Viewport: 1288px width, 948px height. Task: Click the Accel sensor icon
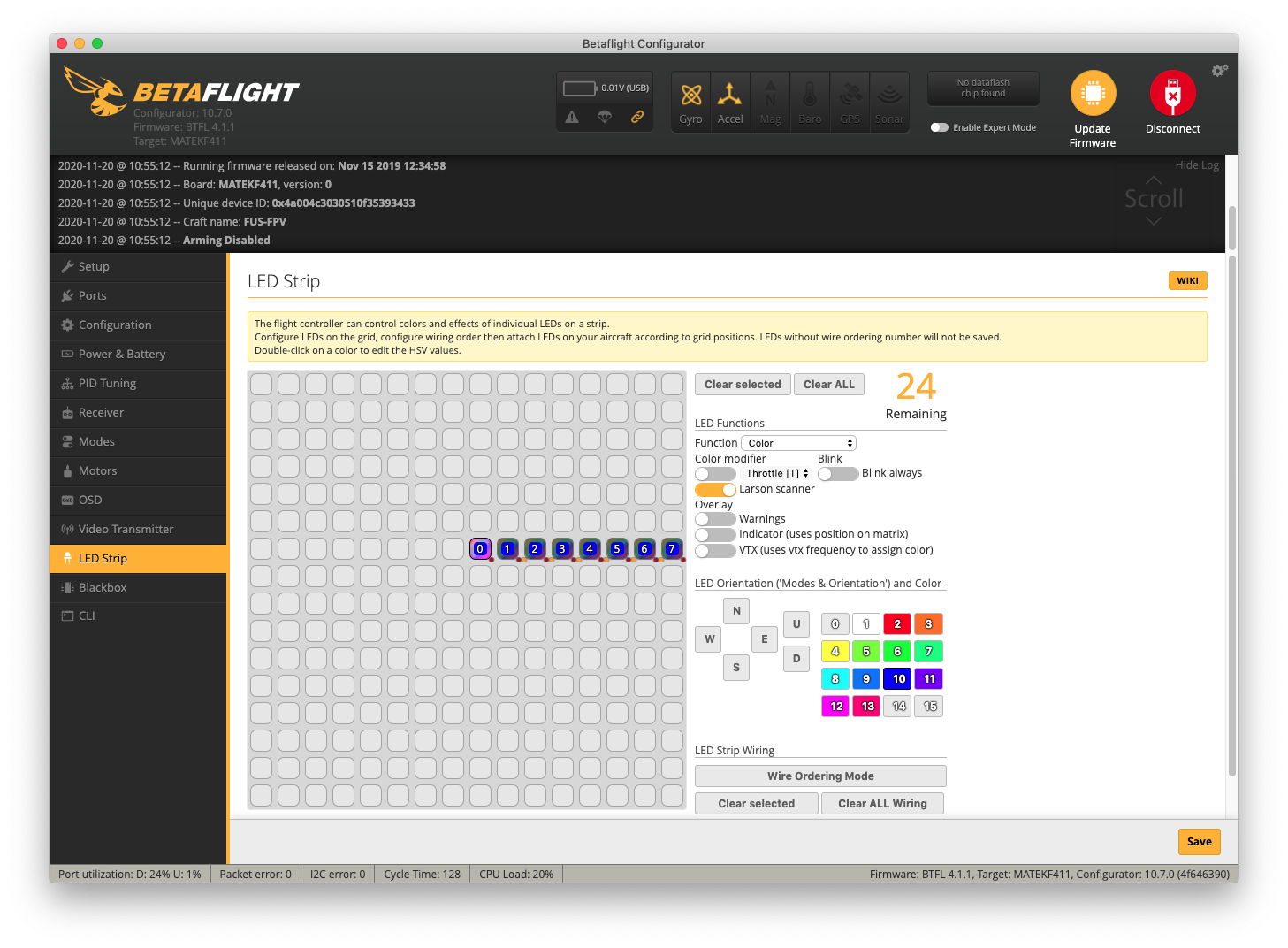coord(730,102)
